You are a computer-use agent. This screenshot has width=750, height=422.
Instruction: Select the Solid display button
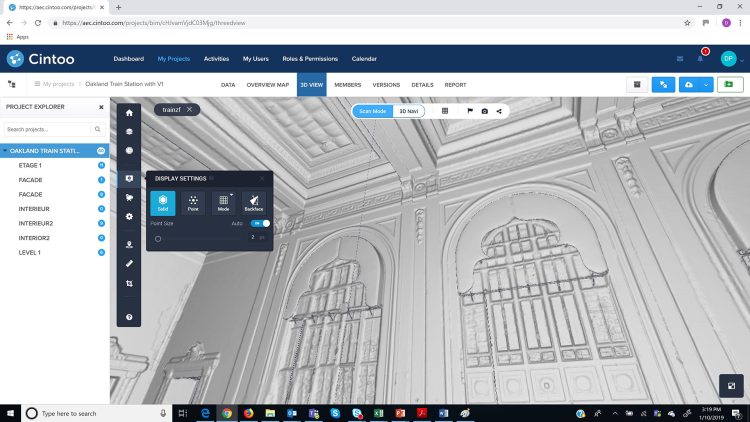(x=163, y=203)
